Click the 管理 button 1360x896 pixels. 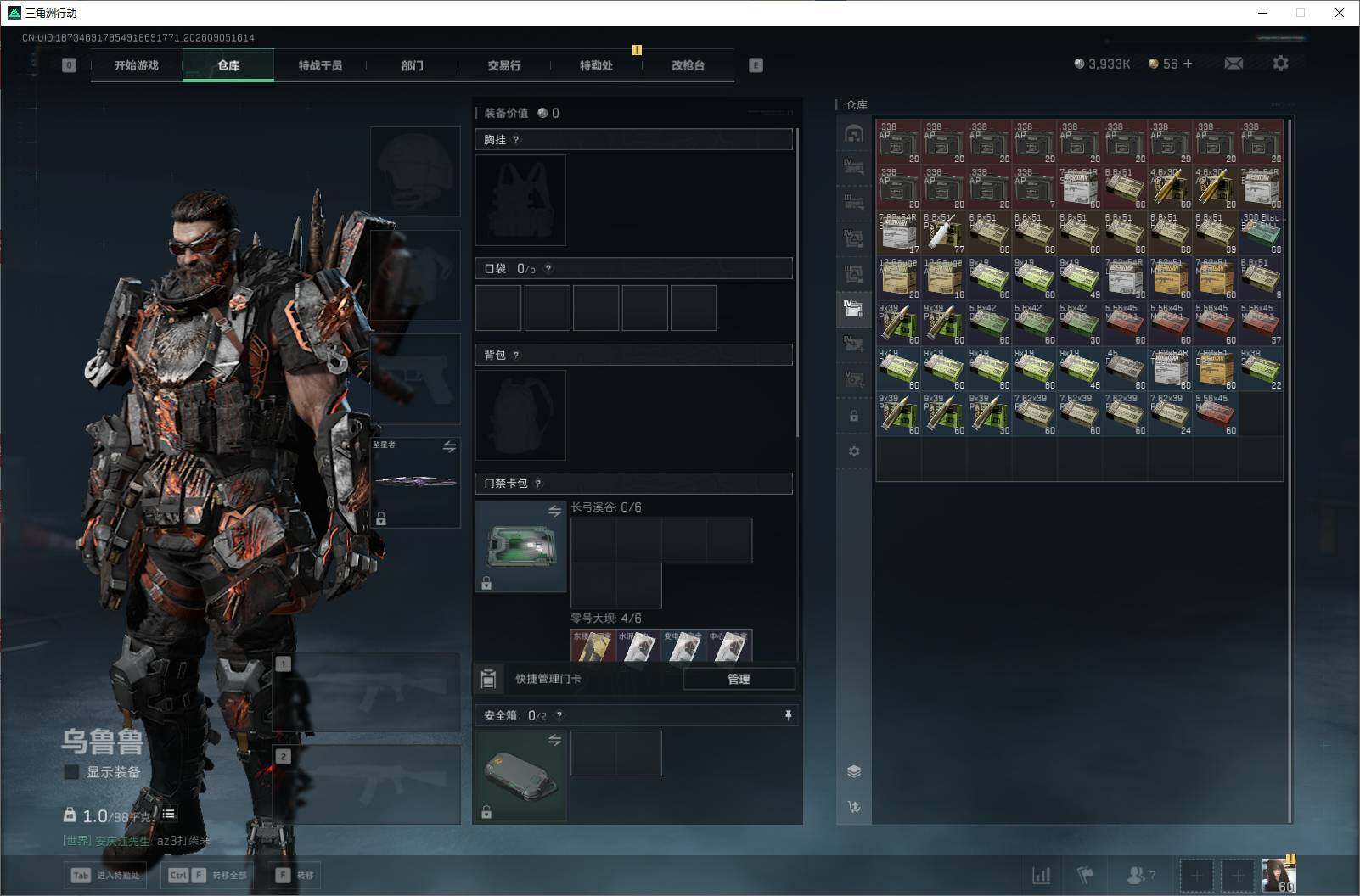(739, 679)
